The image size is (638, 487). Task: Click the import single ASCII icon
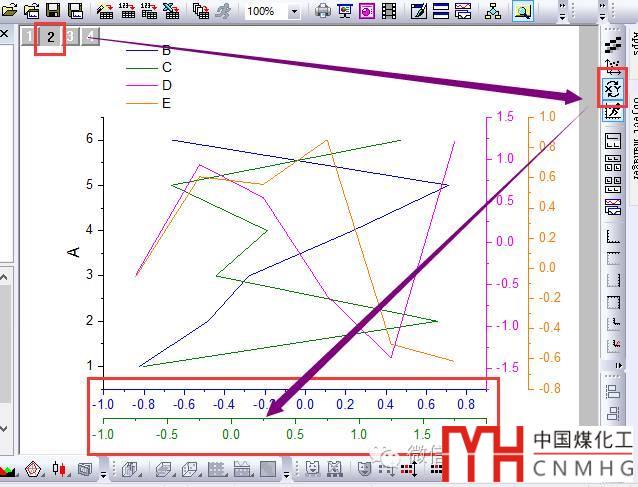(x=127, y=10)
